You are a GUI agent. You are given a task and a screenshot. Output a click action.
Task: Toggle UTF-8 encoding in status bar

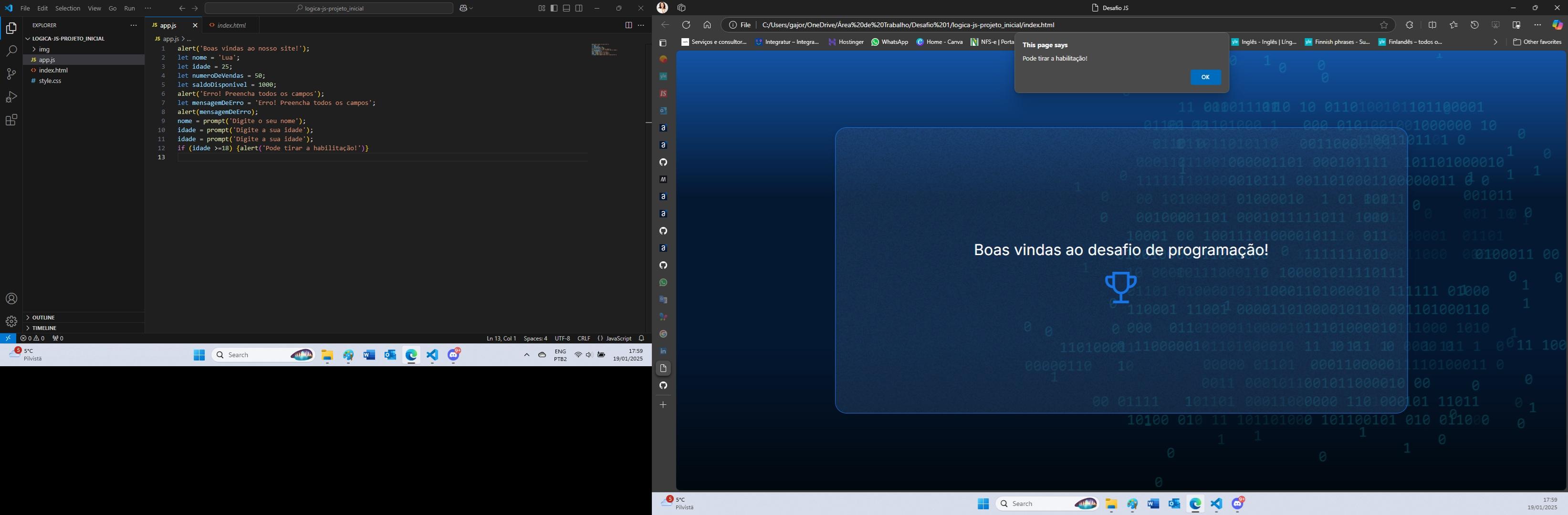(x=561, y=338)
